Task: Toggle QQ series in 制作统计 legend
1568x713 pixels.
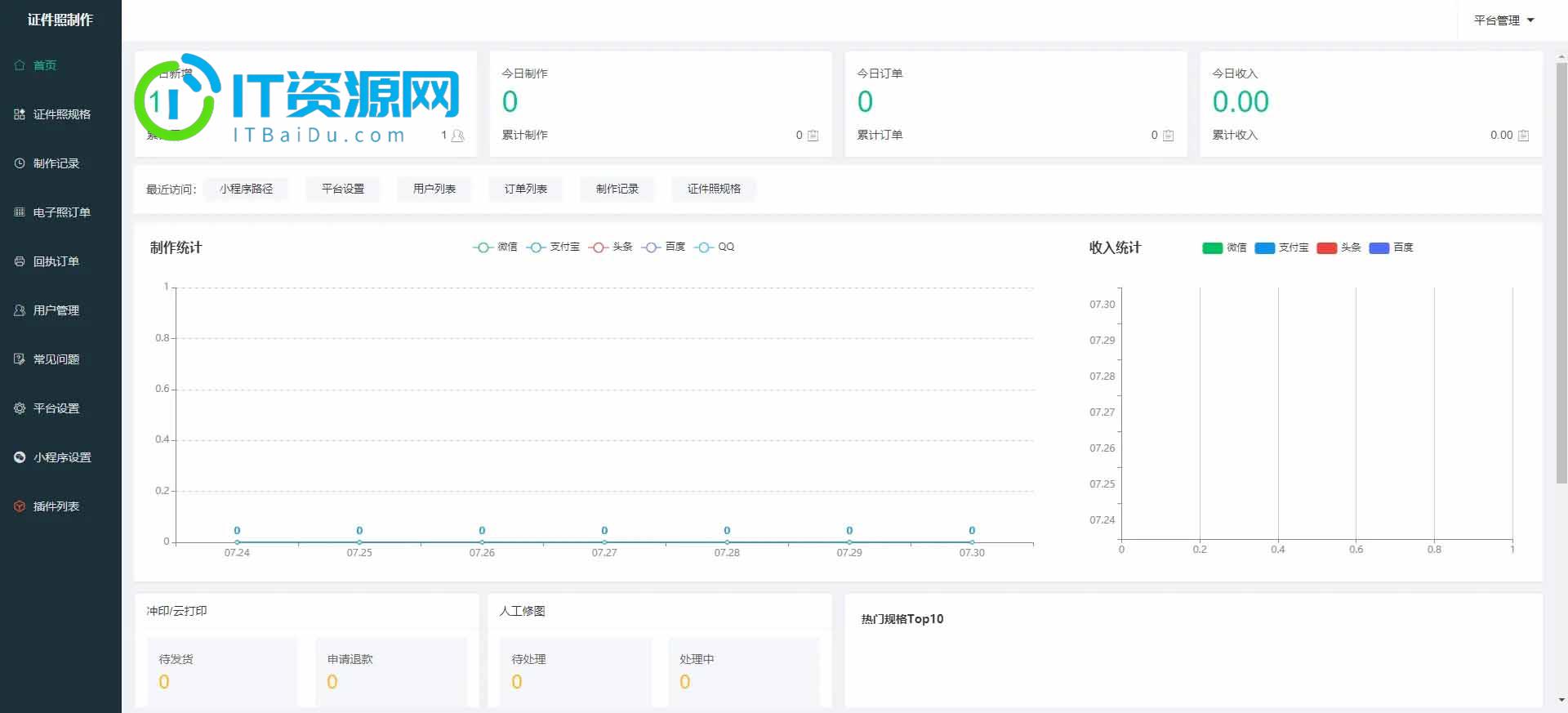Action: (x=714, y=247)
